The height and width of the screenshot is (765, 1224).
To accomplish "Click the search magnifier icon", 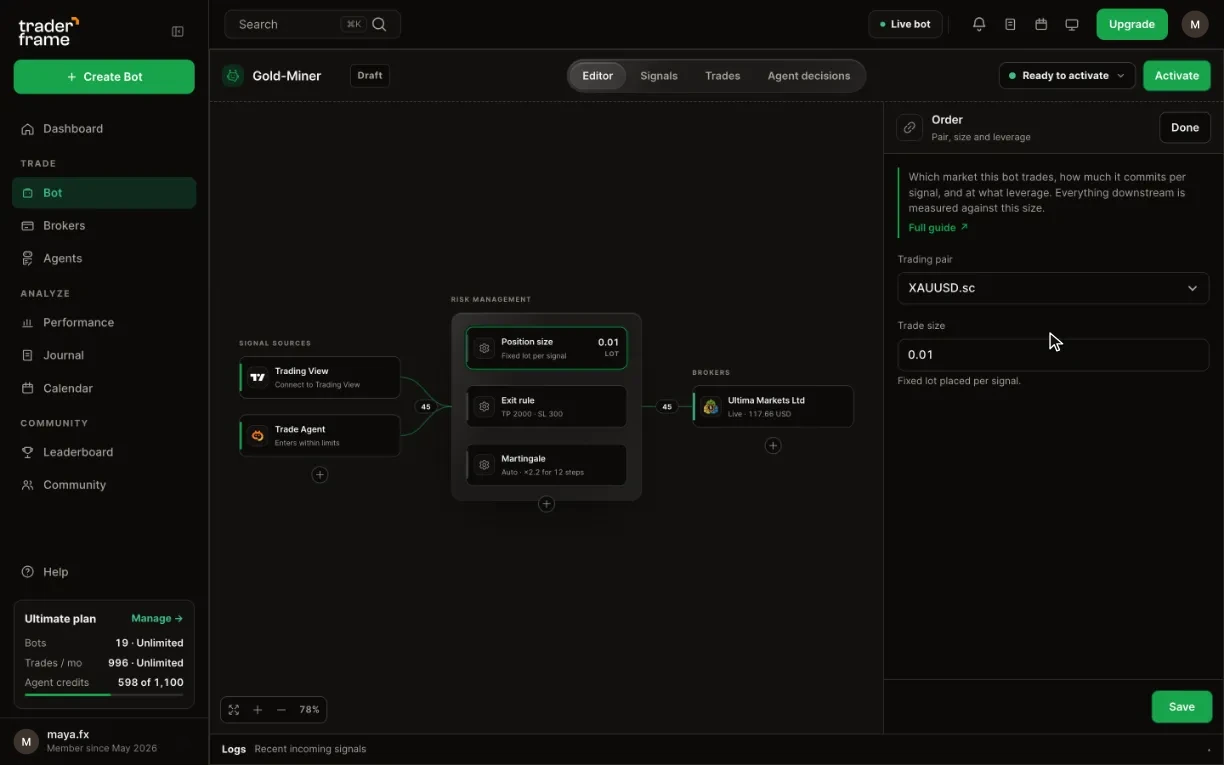I will tap(379, 24).
